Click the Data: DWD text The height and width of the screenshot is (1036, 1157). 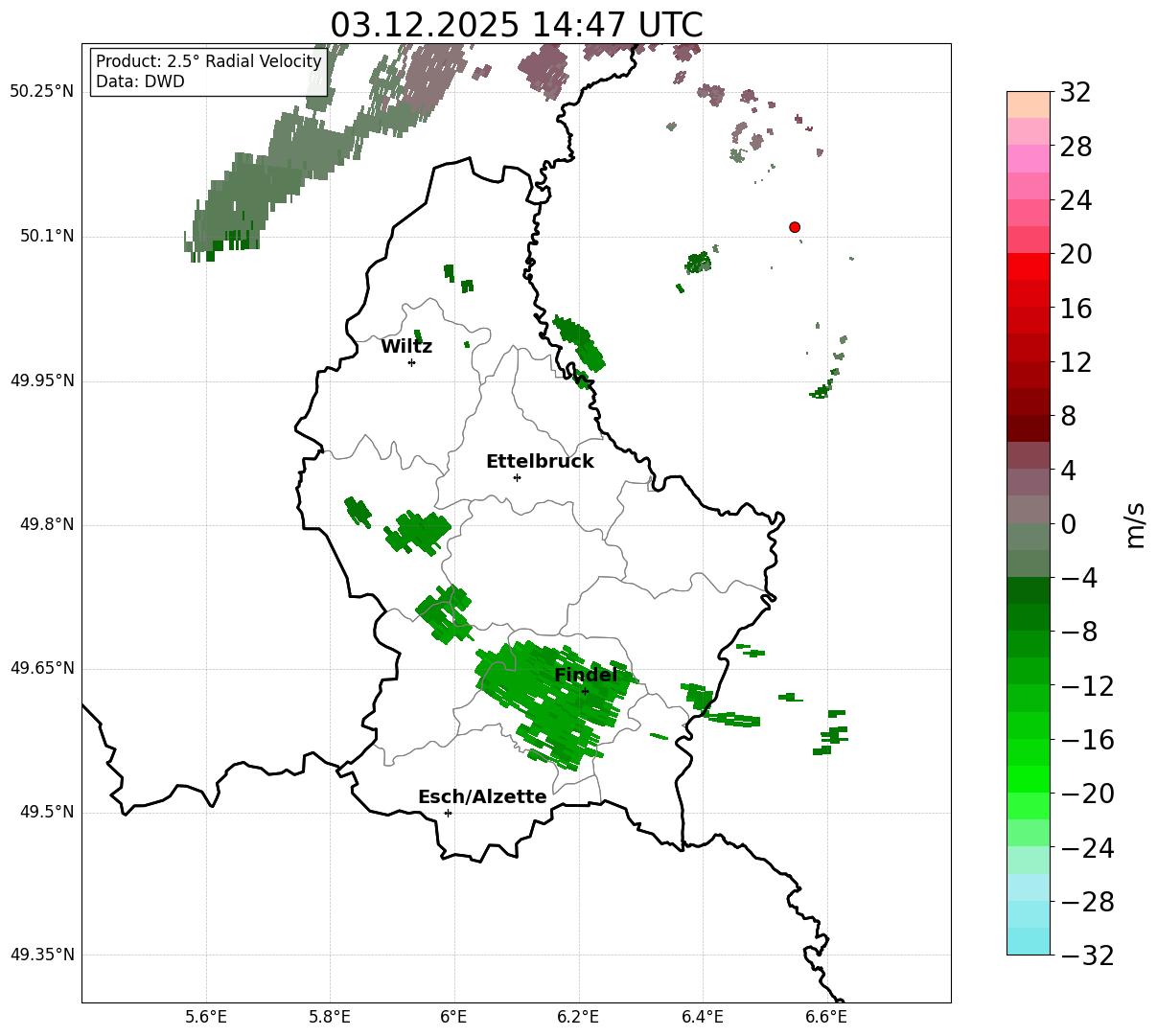click(140, 82)
